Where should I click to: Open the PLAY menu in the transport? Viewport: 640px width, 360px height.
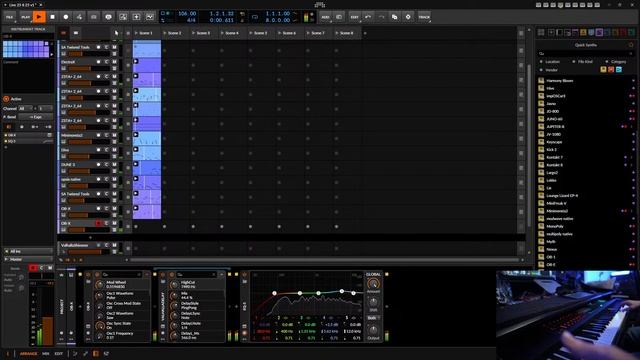point(25,17)
